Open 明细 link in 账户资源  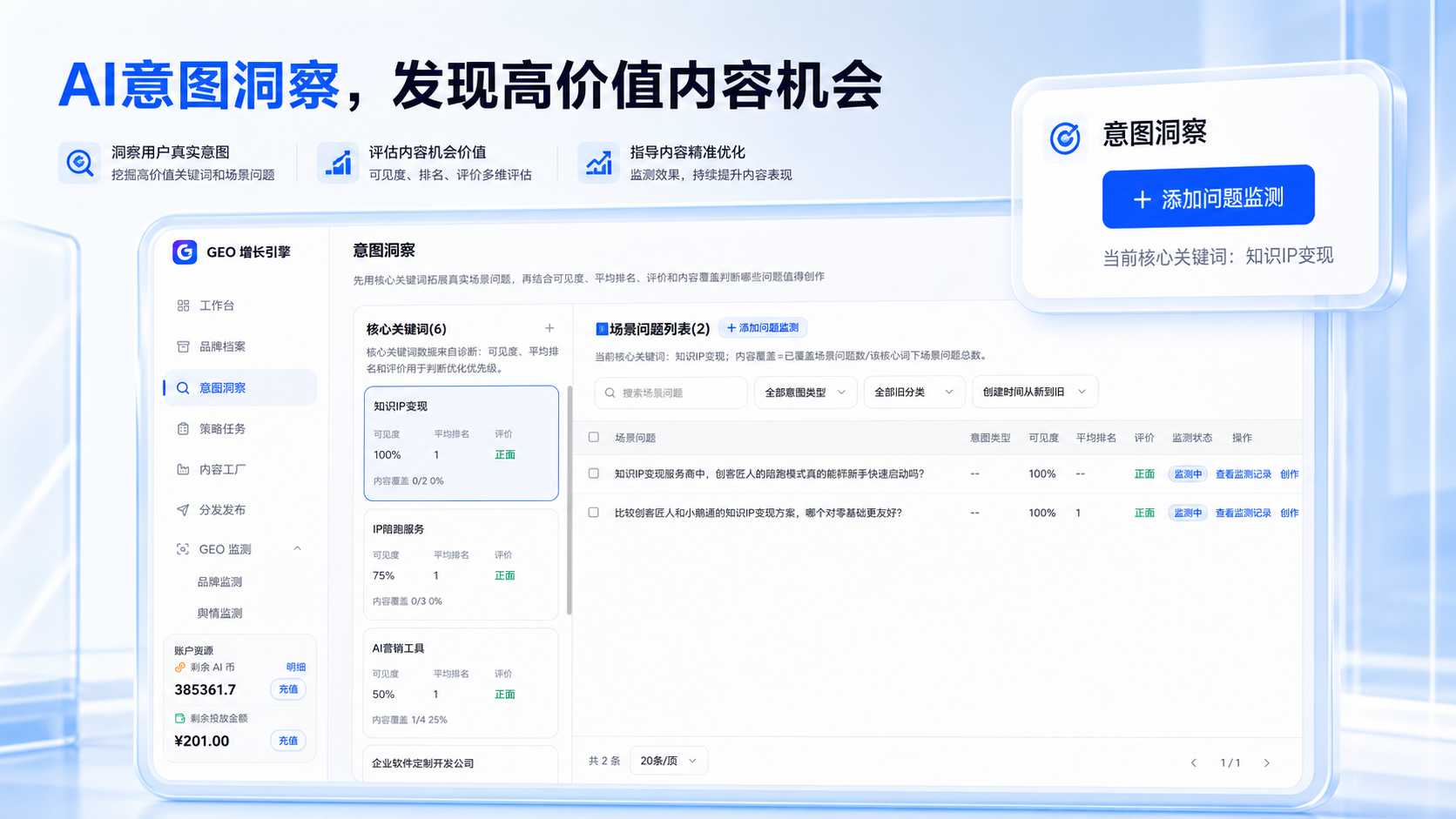click(296, 668)
